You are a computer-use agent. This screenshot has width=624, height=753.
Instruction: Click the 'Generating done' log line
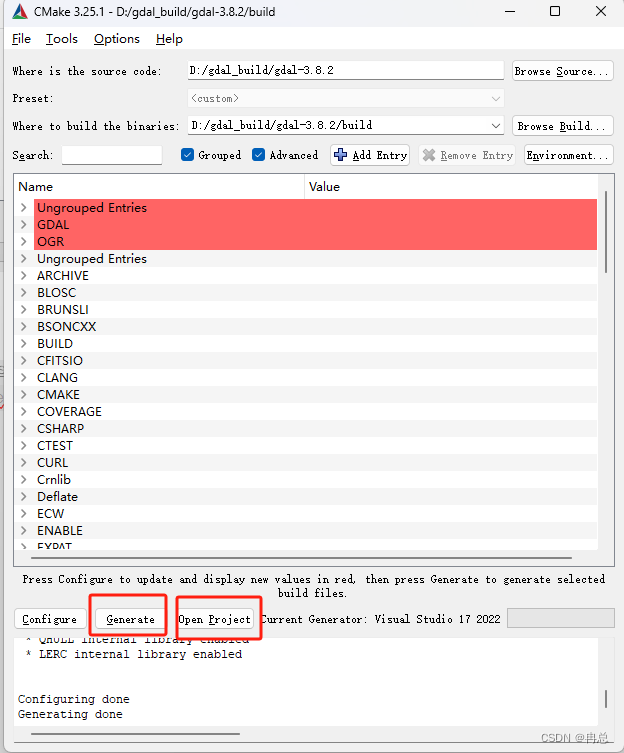pos(70,714)
